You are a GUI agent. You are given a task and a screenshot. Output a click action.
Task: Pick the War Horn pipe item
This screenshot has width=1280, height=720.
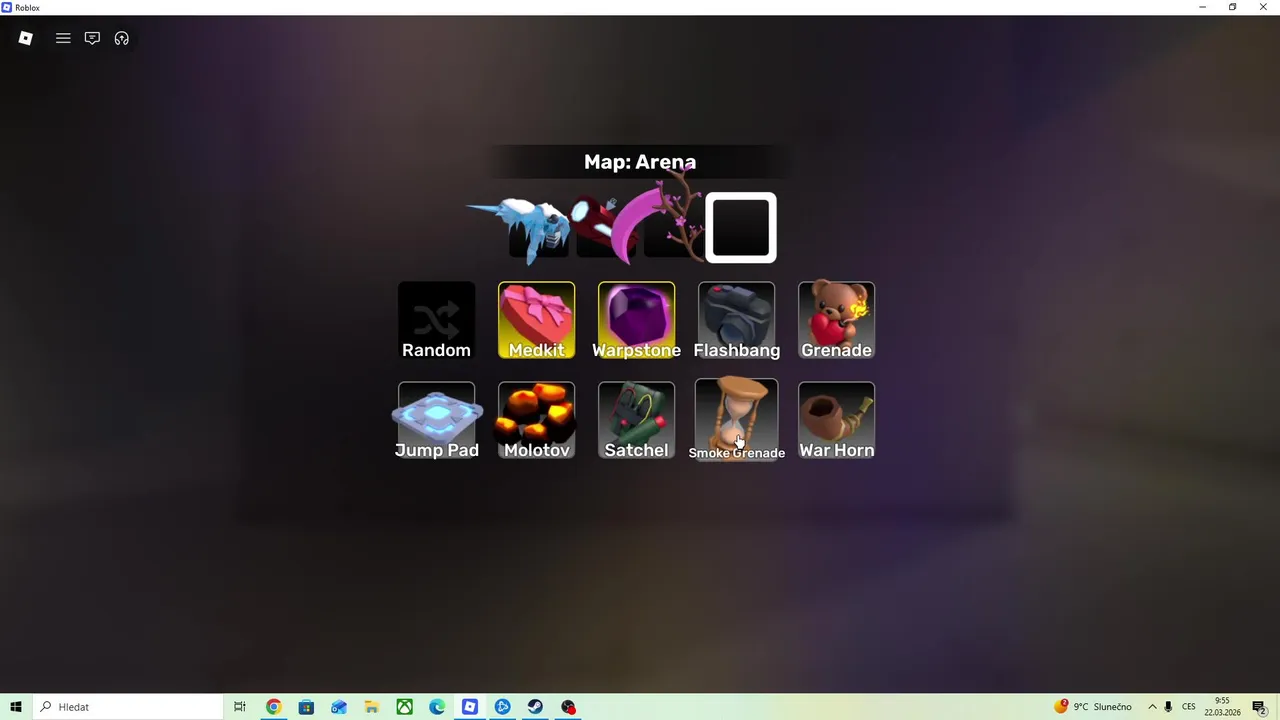point(837,421)
